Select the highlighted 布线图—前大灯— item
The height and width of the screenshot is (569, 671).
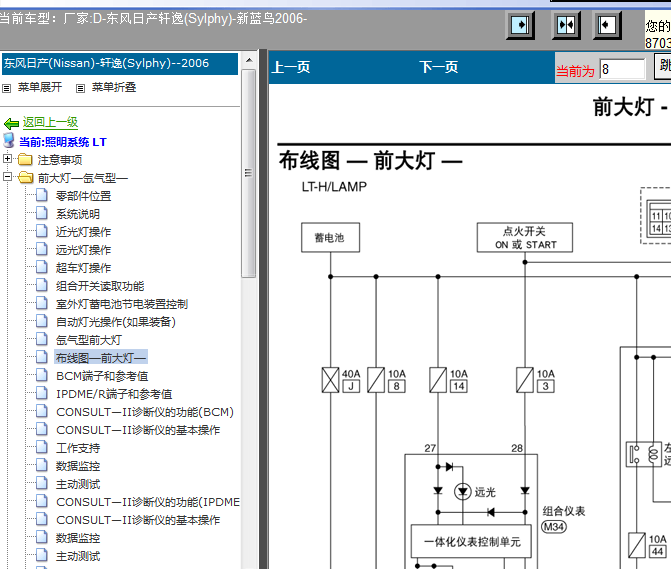click(x=101, y=358)
